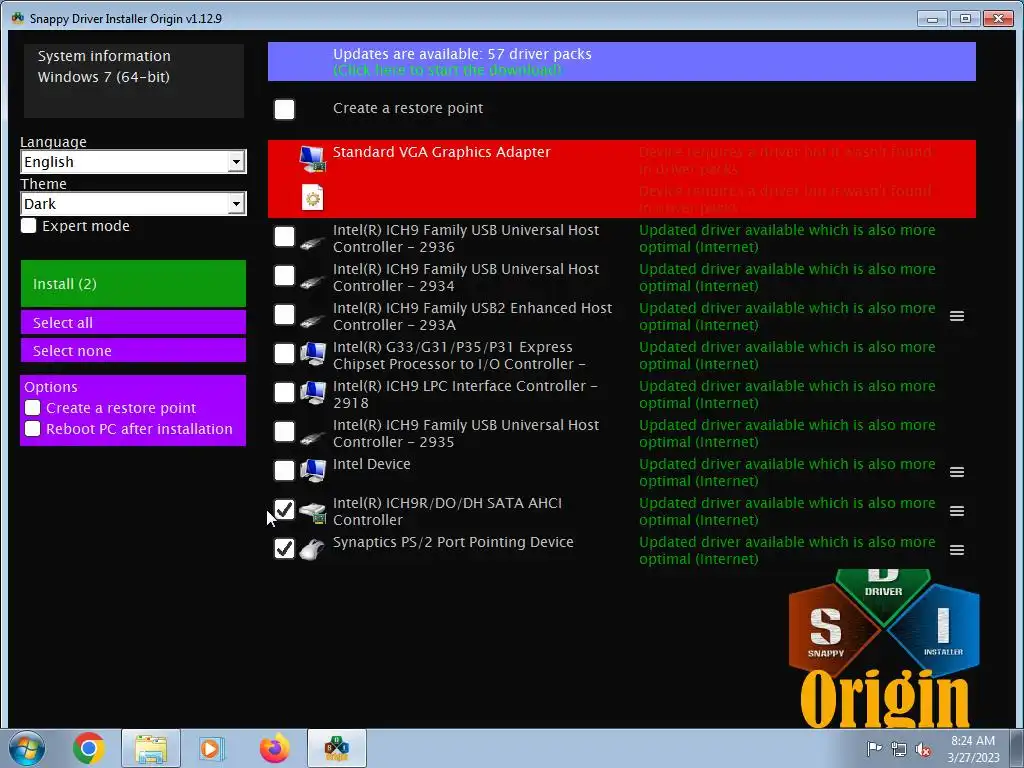Screen dimensions: 1024x768
Task: Open Windows Media Player from the taskbar
Action: pyautogui.click(x=211, y=748)
